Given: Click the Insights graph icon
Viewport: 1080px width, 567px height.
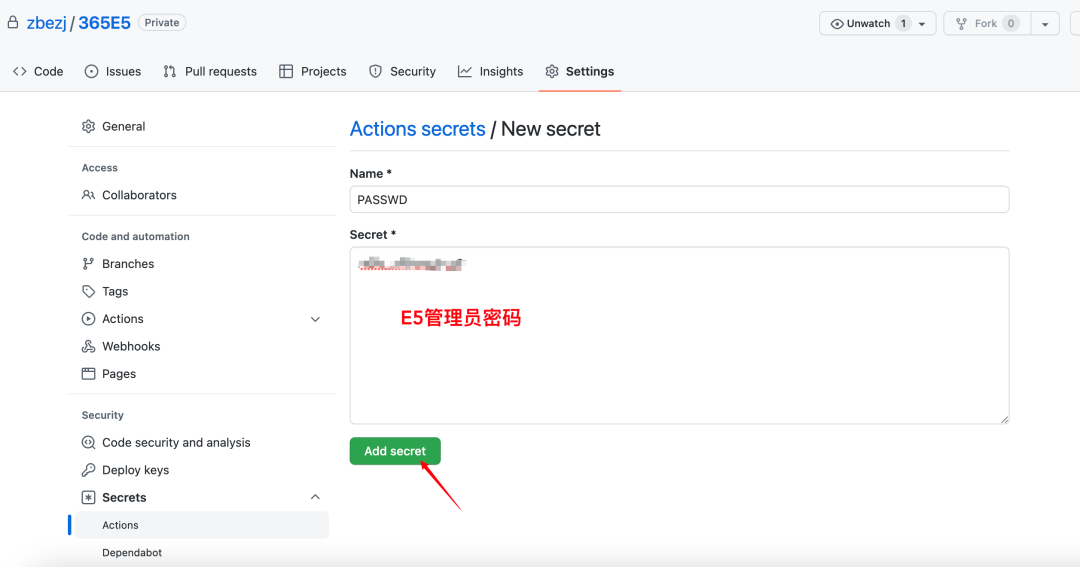Looking at the screenshot, I should tap(465, 72).
